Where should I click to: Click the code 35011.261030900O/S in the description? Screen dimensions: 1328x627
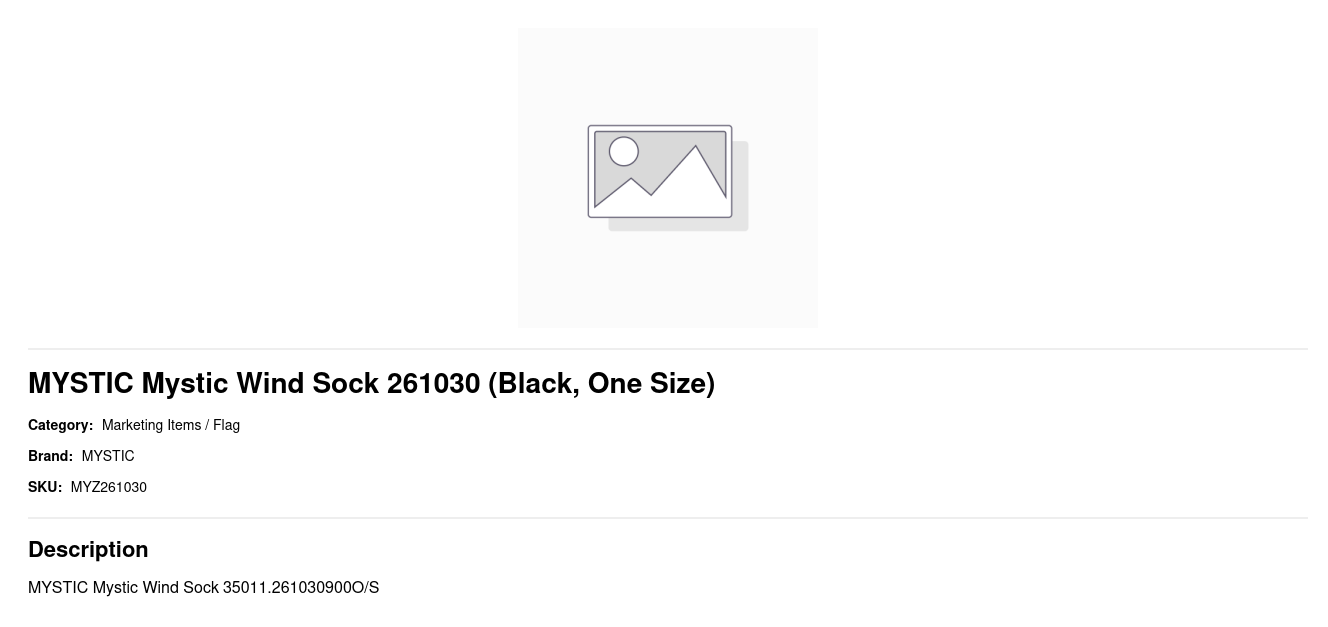301,587
